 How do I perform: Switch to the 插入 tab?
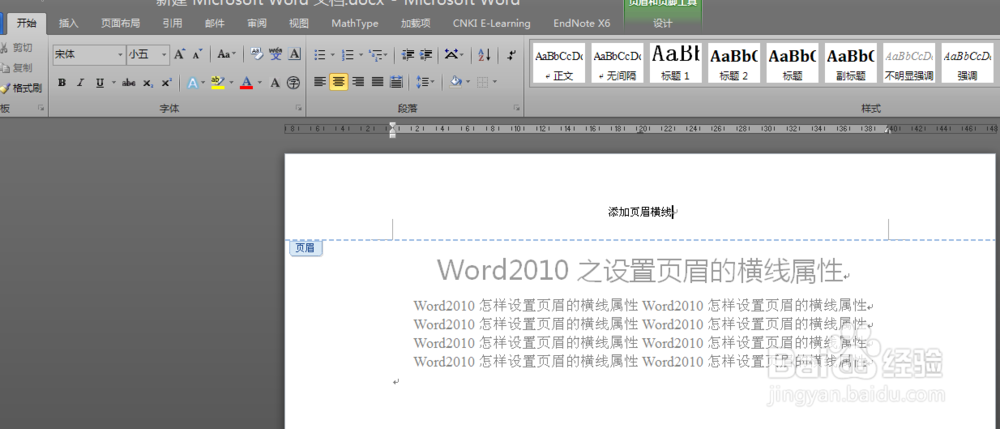(68, 24)
